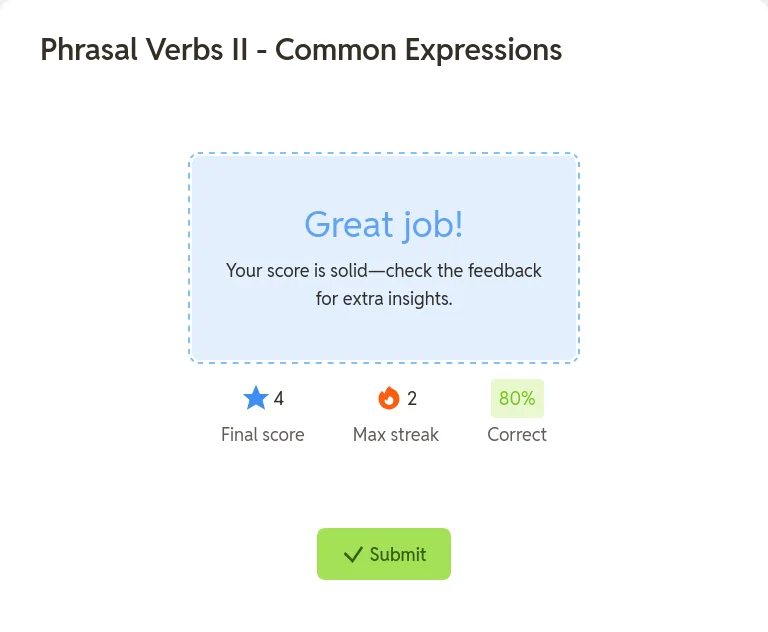Image resolution: width=768 pixels, height=632 pixels.
Task: Select the Final score label
Action: [263, 435]
